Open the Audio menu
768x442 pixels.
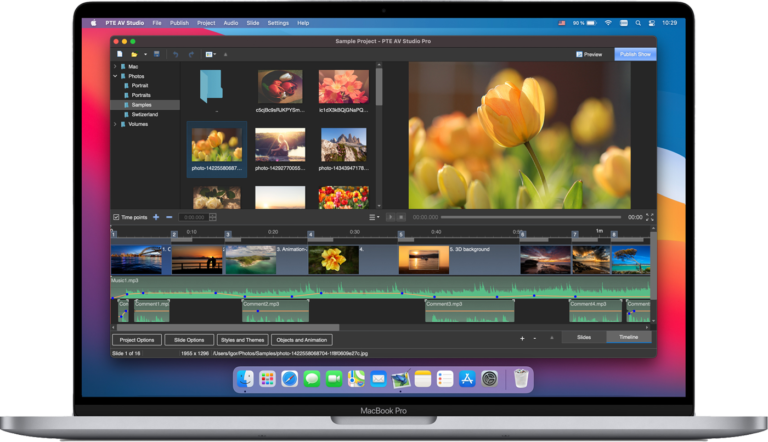[231, 23]
